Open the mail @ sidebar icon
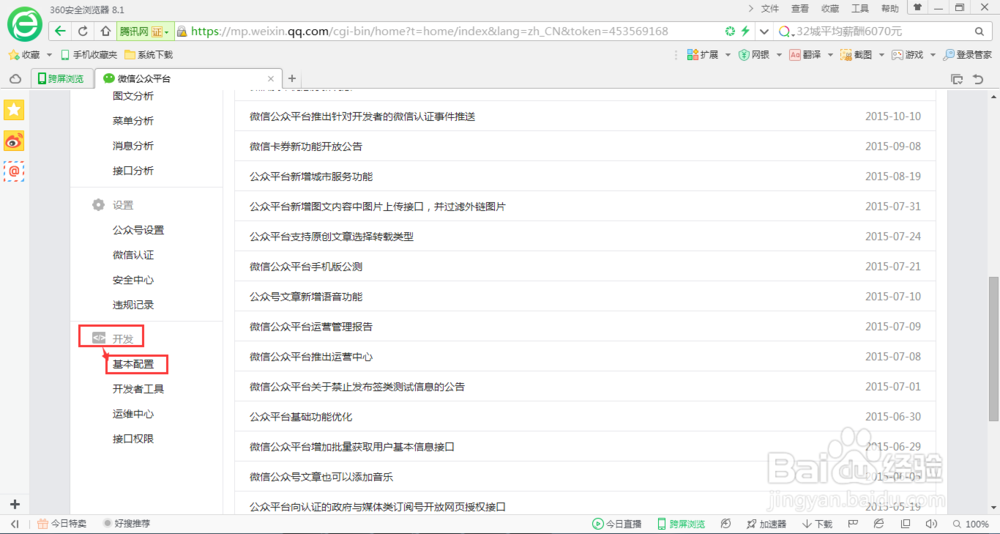 [x=14, y=171]
